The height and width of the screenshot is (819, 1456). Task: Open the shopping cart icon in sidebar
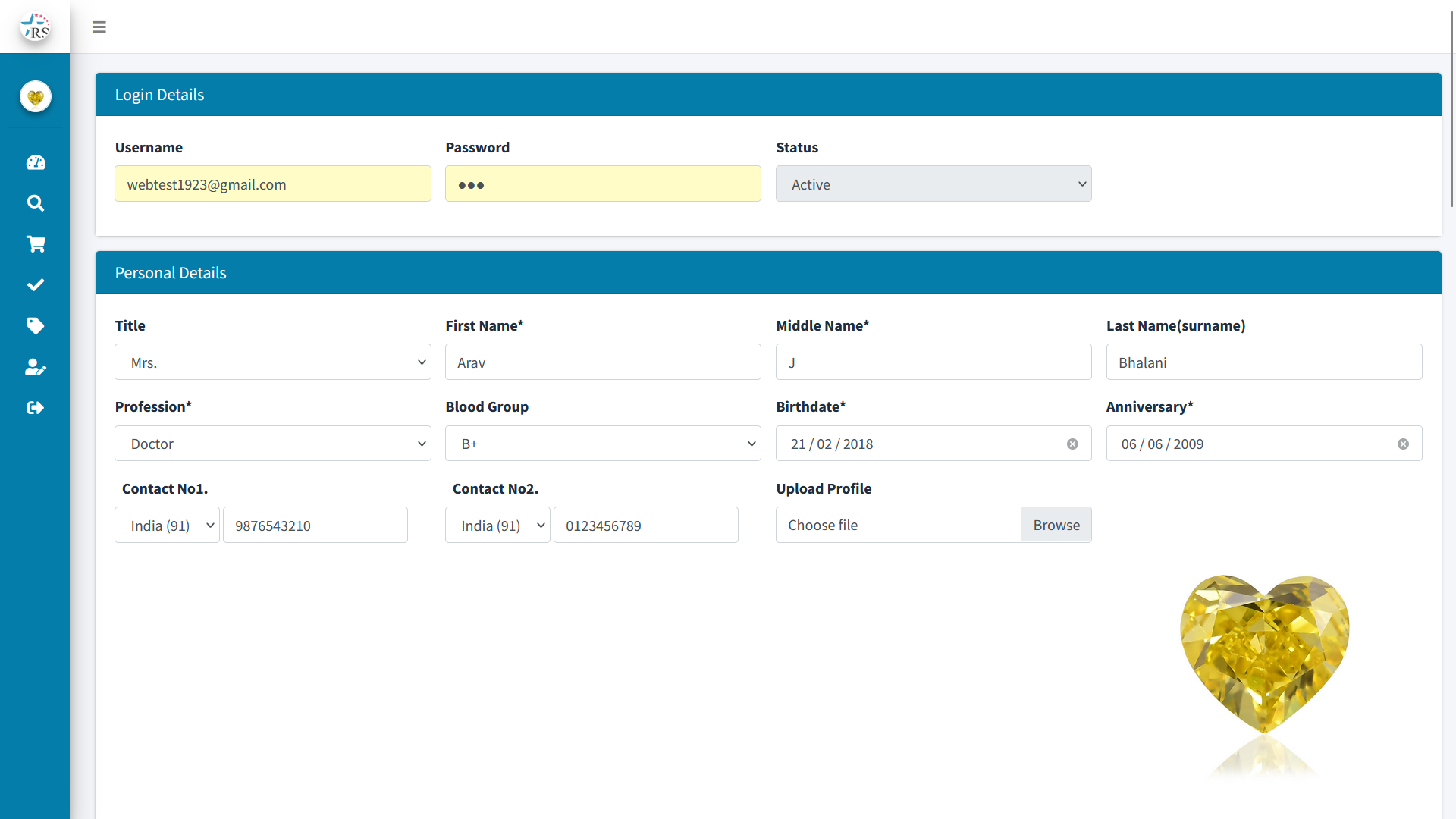(x=36, y=244)
